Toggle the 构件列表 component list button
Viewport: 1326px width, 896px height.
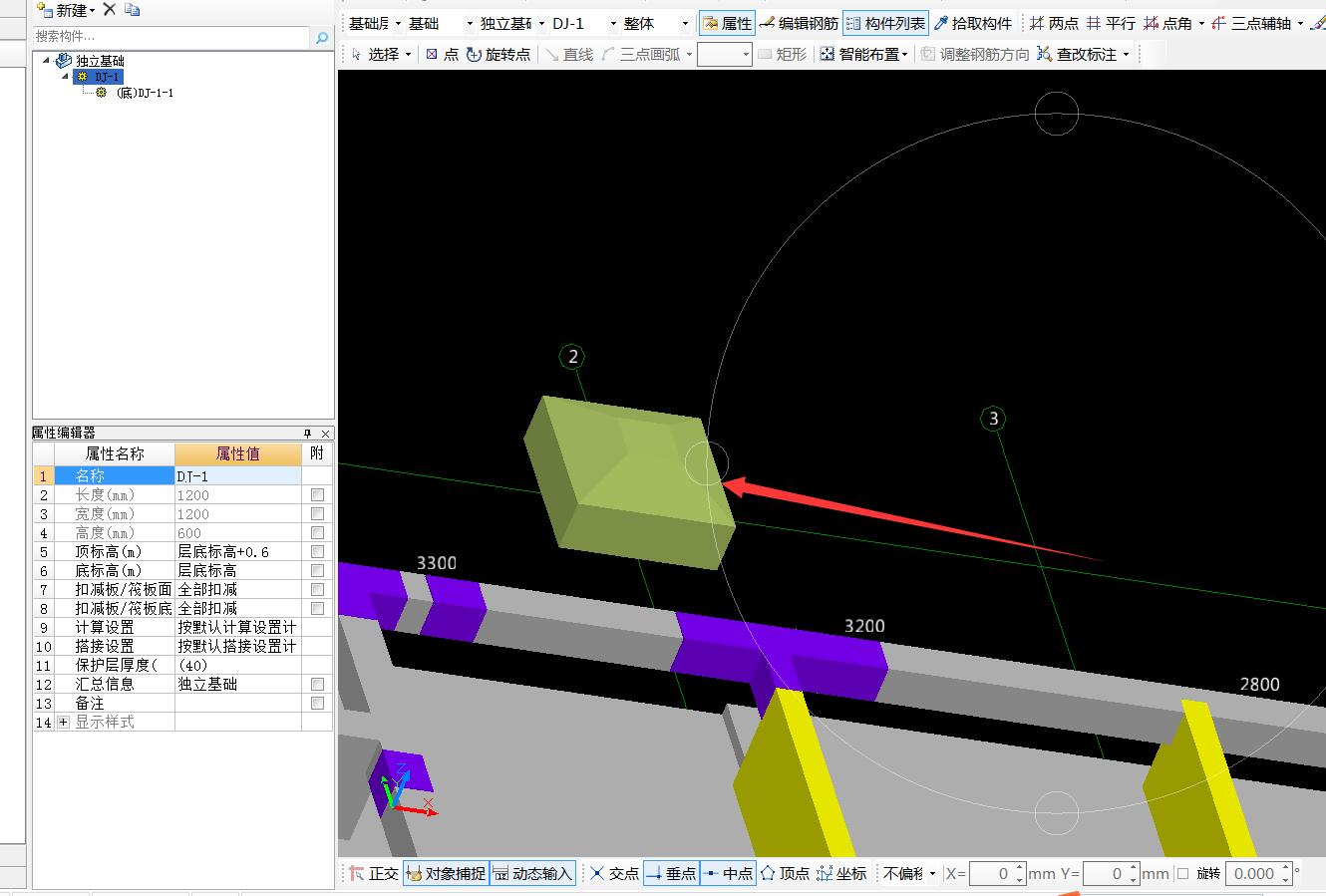click(885, 23)
